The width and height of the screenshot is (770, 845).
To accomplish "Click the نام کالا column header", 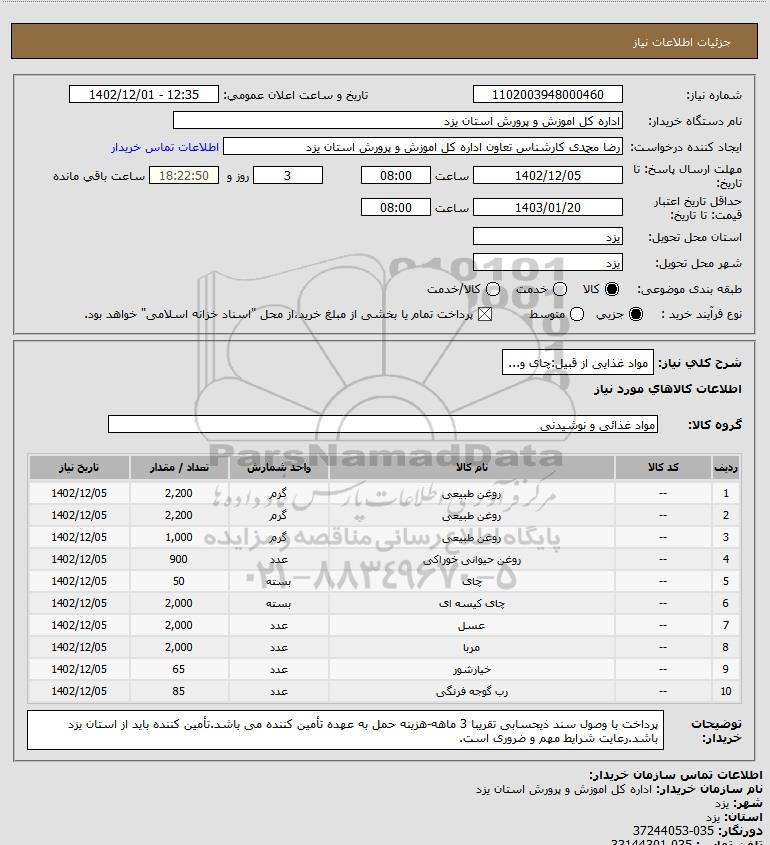I will tap(471, 467).
